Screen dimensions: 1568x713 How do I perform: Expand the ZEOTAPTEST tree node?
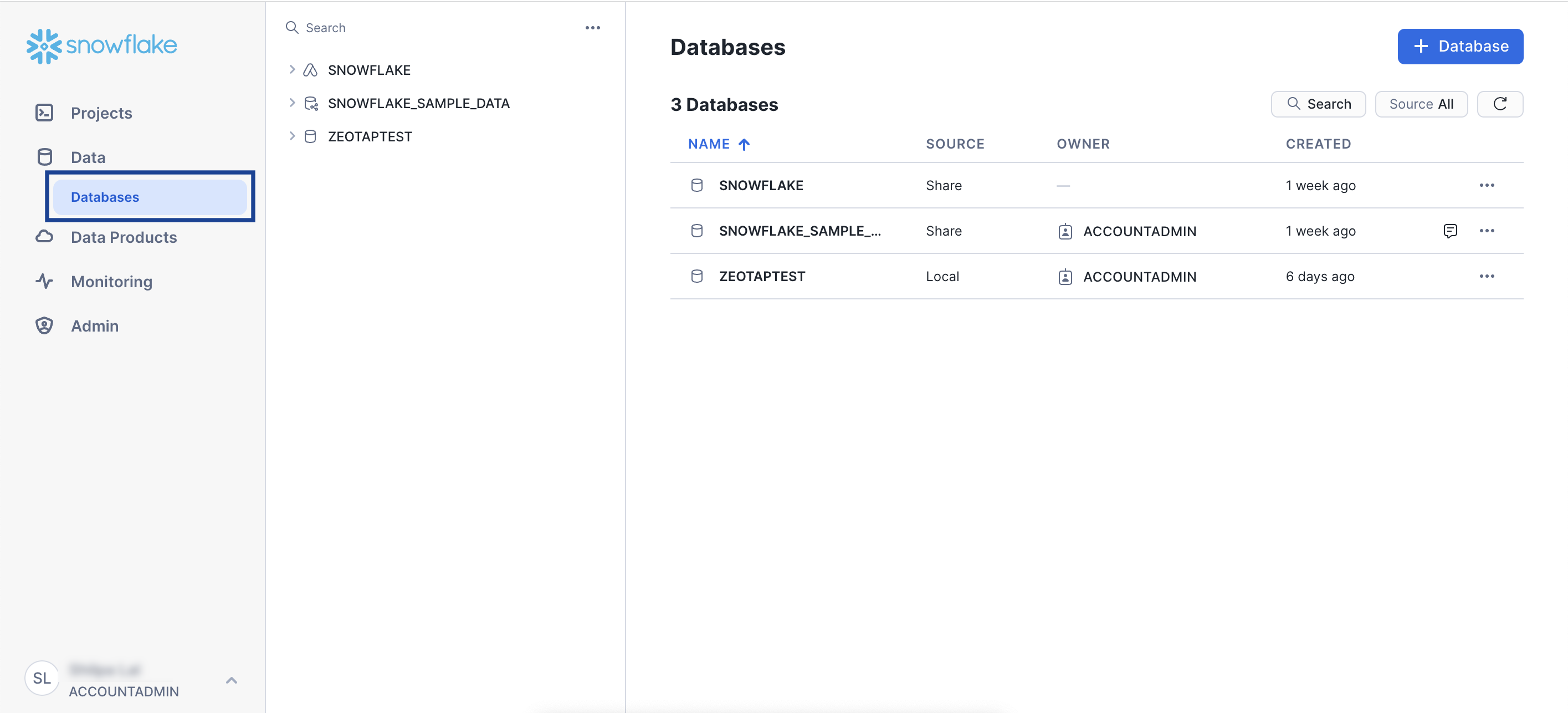point(292,136)
